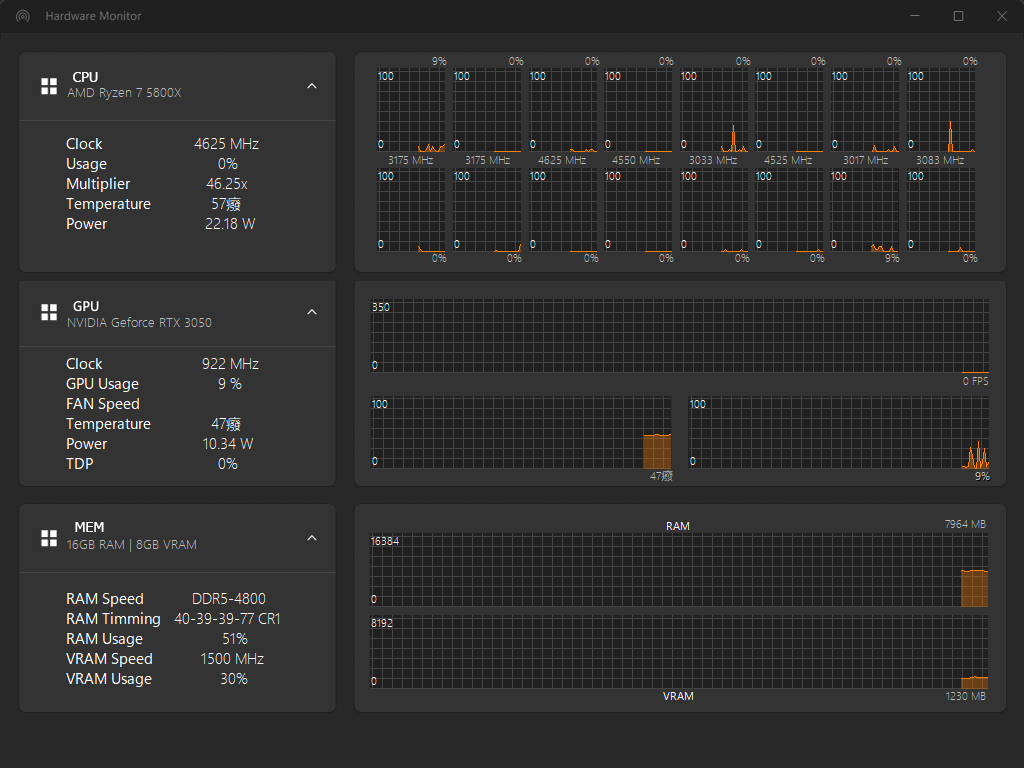Click the AMD Ryzen 7 5800X header label
1024x768 pixels.
tap(124, 93)
